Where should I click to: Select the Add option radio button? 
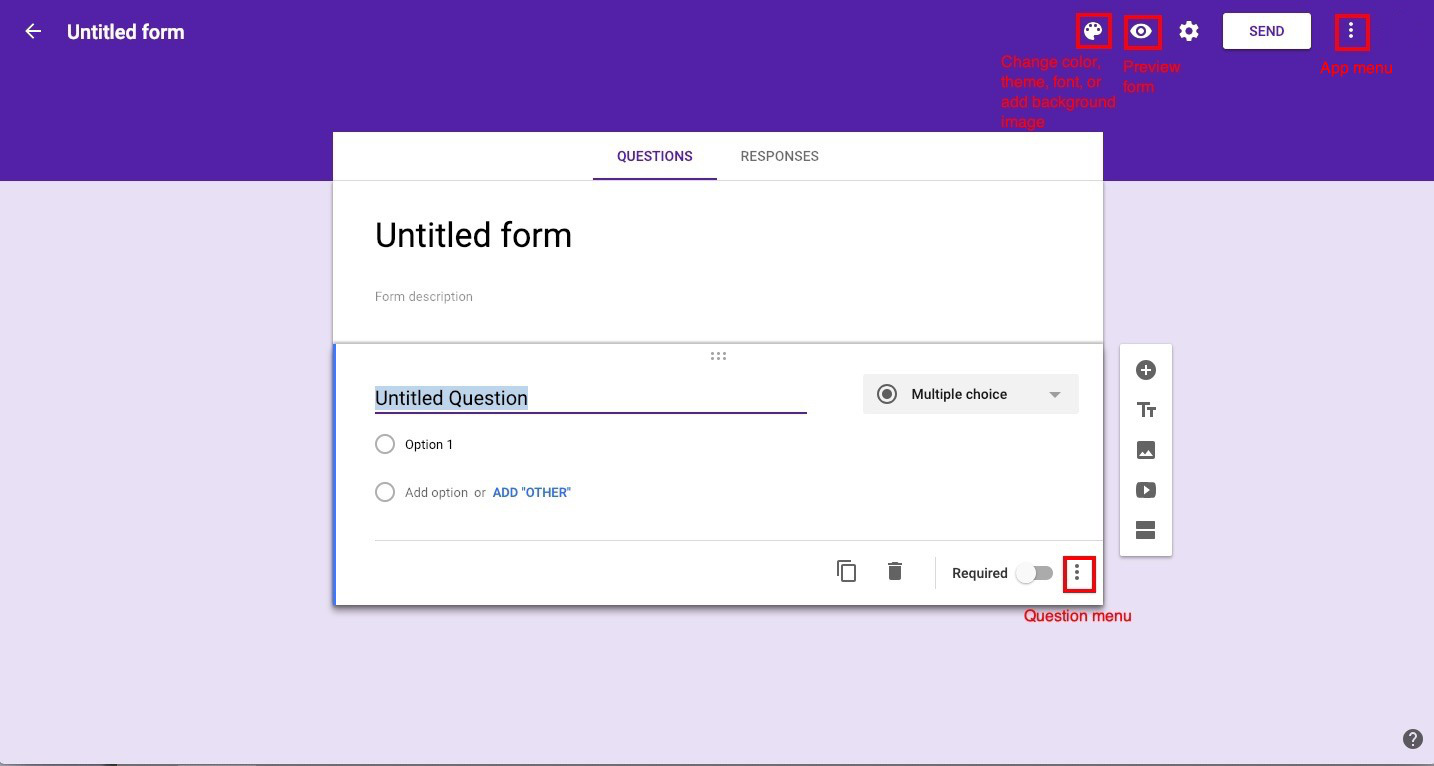[x=385, y=492]
